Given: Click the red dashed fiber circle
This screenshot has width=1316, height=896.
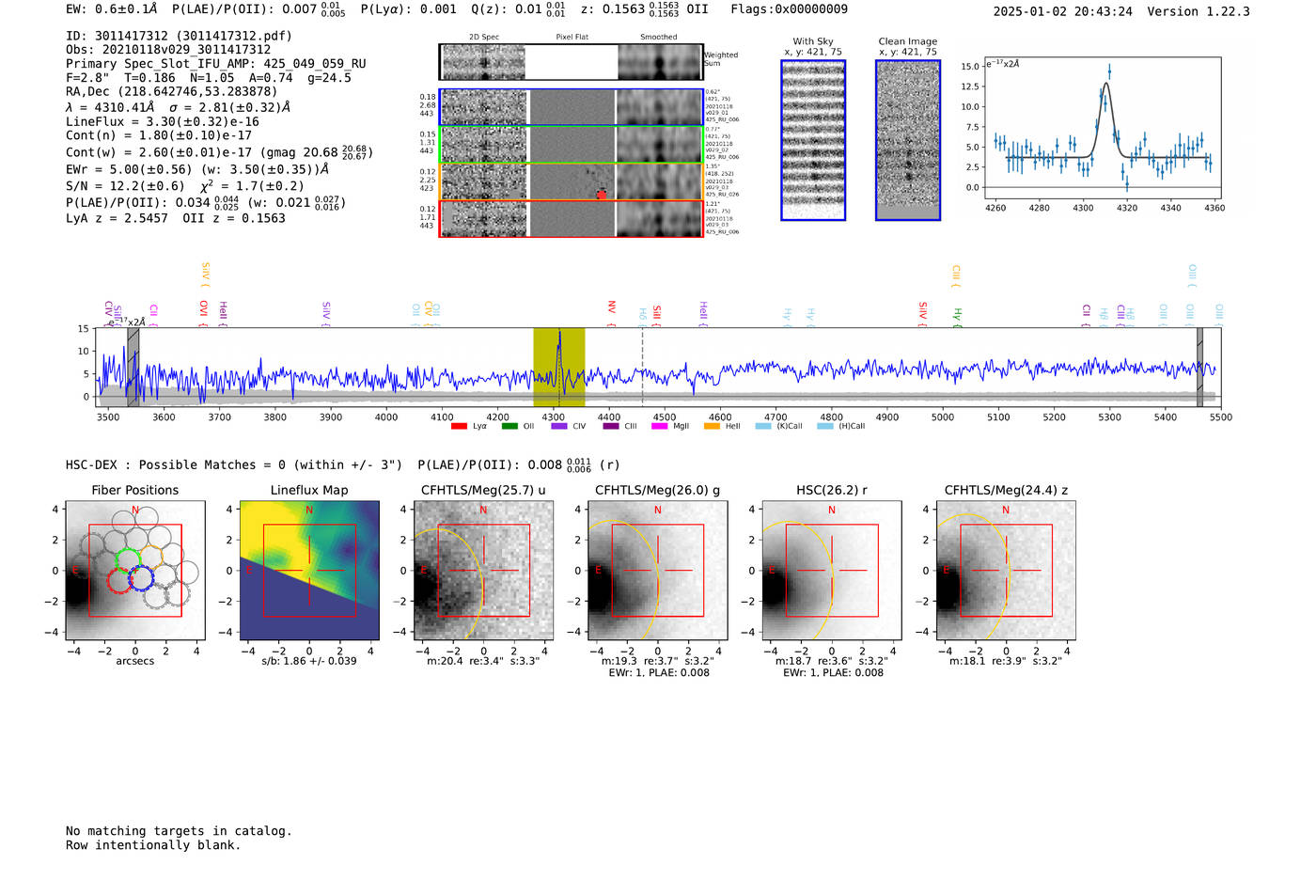Looking at the screenshot, I should coord(119,579).
